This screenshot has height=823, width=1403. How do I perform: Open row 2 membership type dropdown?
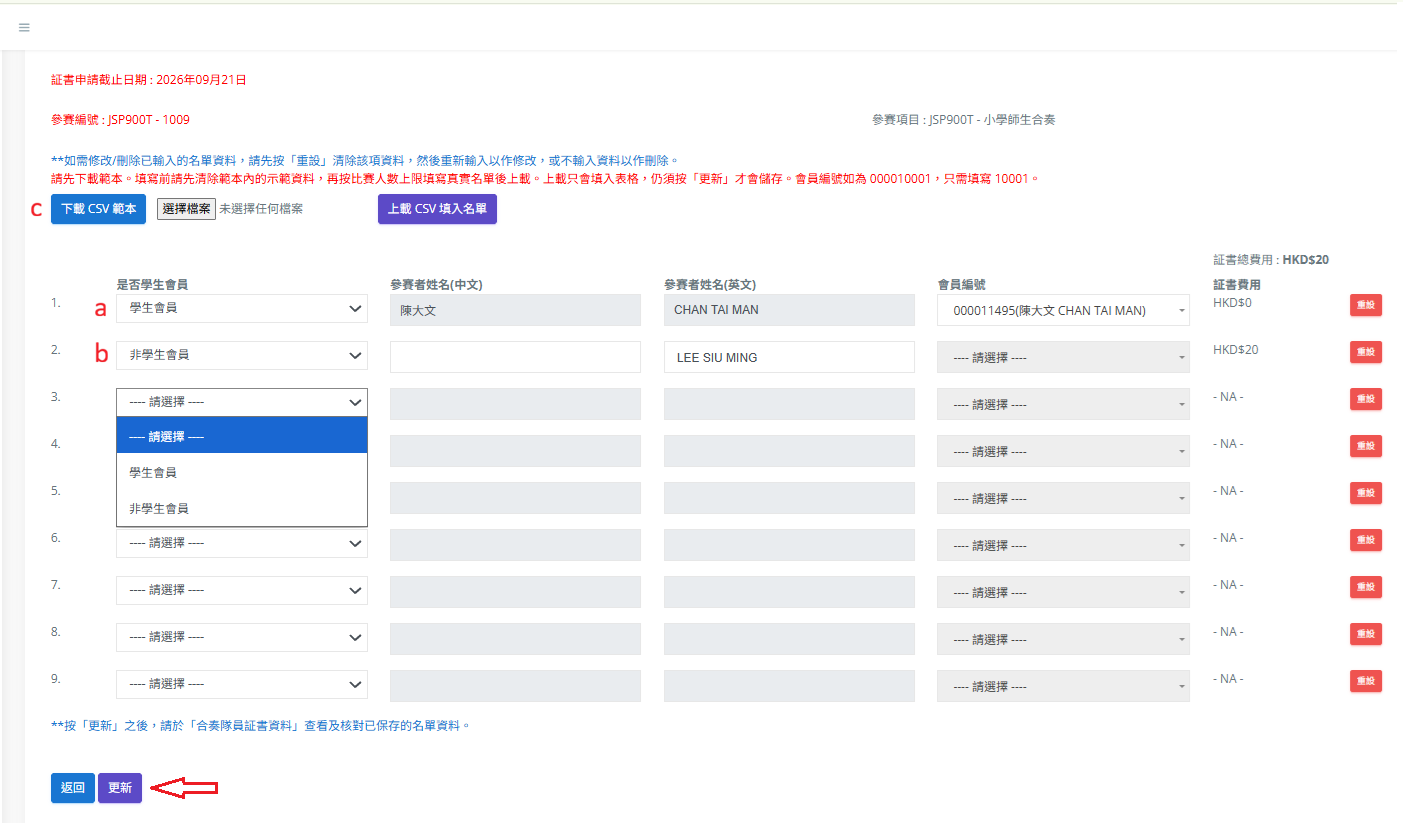point(242,355)
